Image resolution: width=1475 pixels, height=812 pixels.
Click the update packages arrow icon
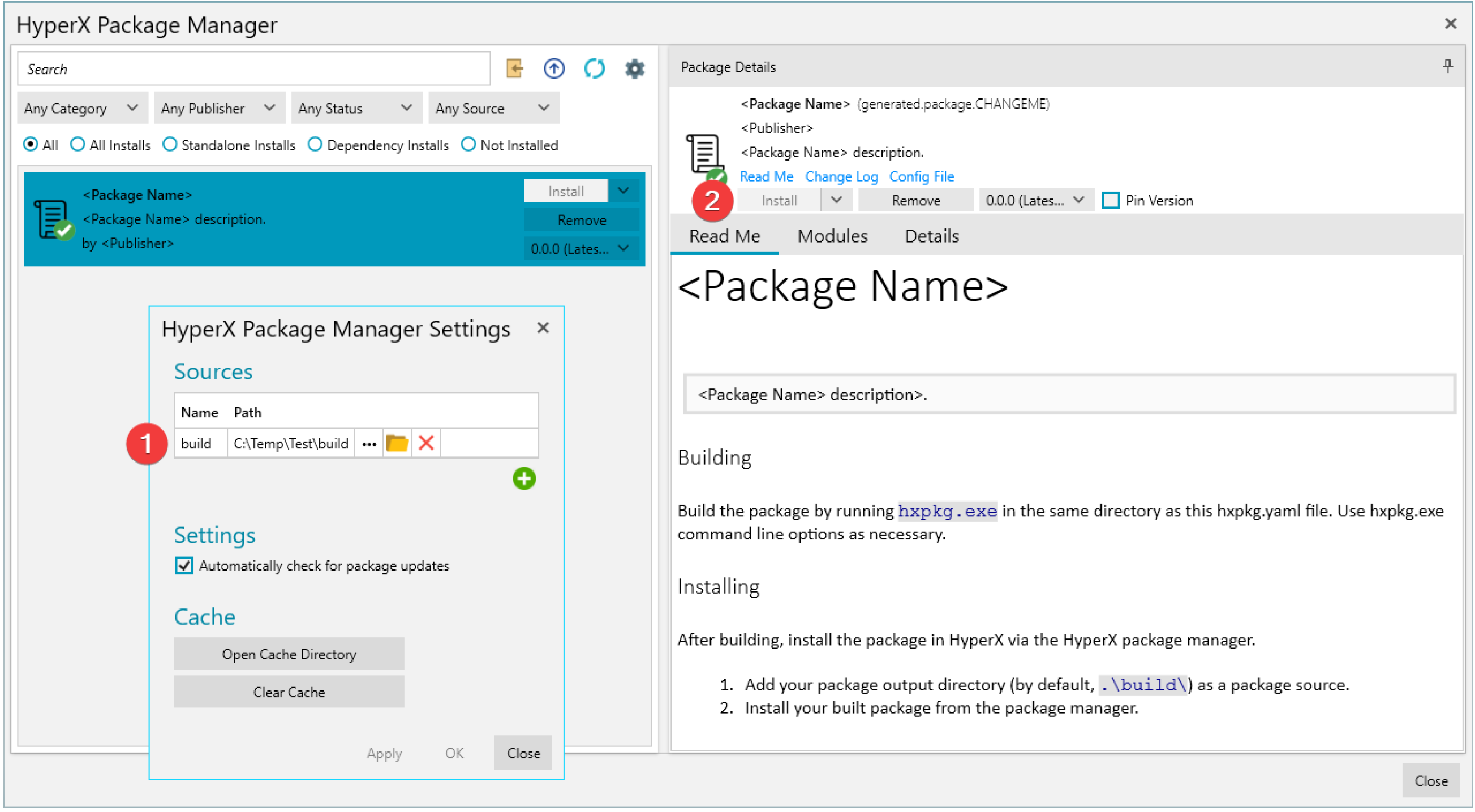point(554,68)
